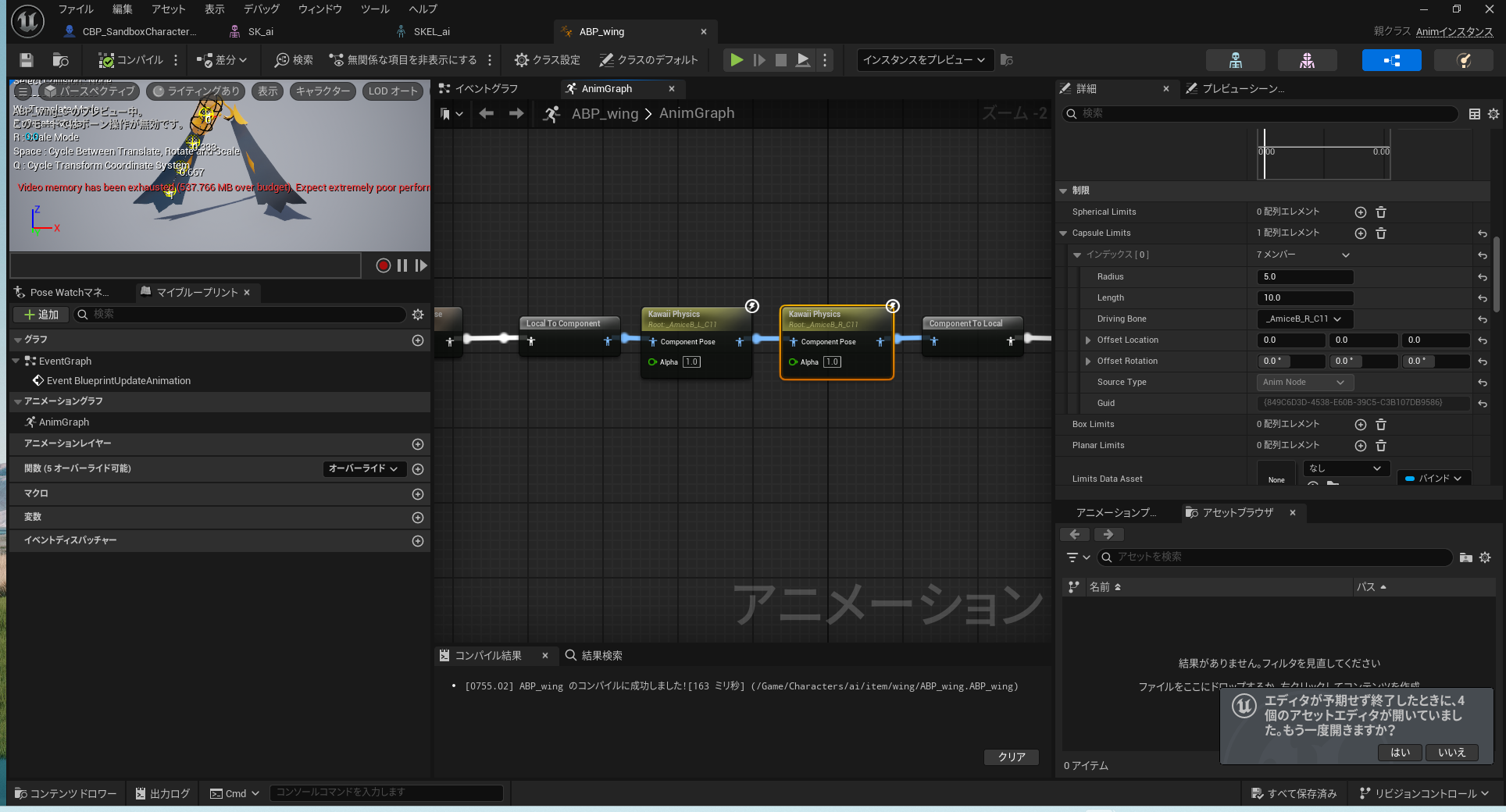Viewport: 1506px width, 812px height.
Task: Expand the Offset Location property
Action: coord(1088,340)
